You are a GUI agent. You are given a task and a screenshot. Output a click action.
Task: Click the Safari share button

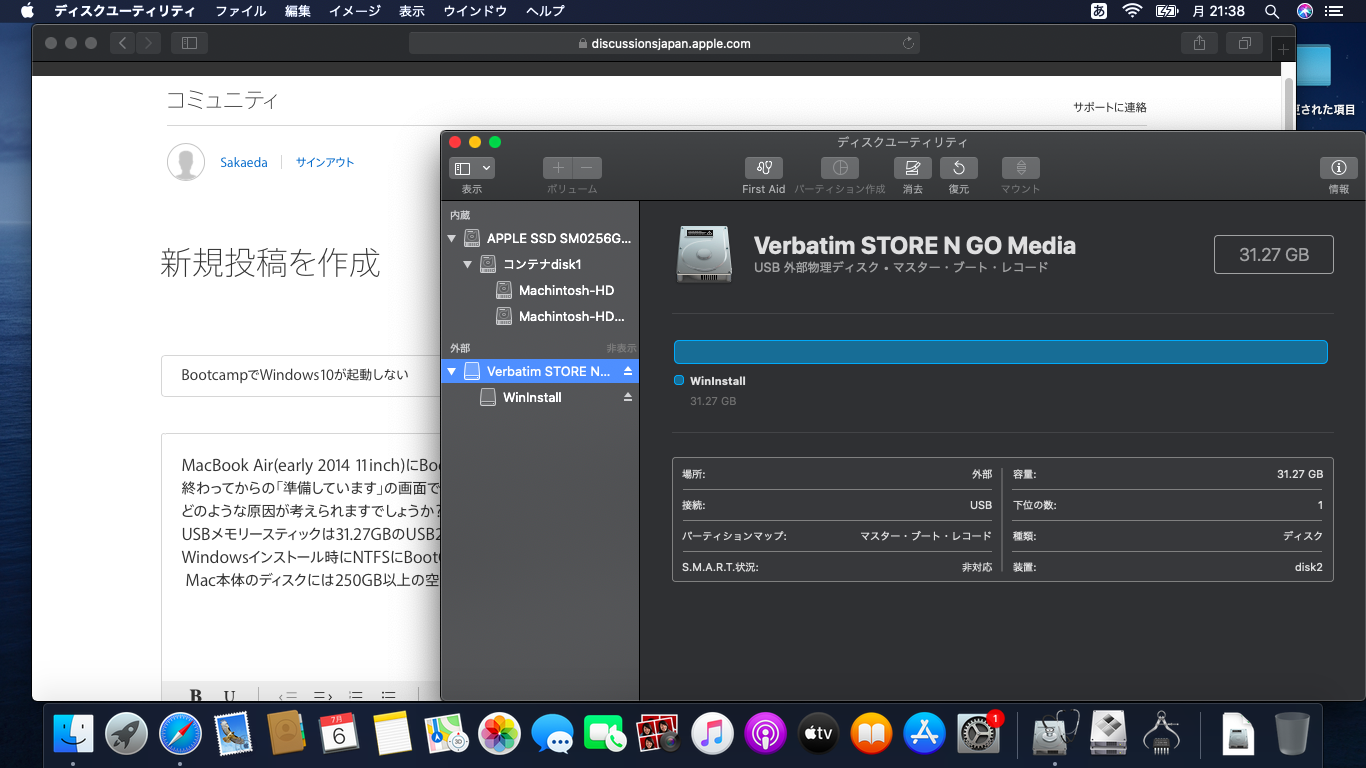(1199, 43)
